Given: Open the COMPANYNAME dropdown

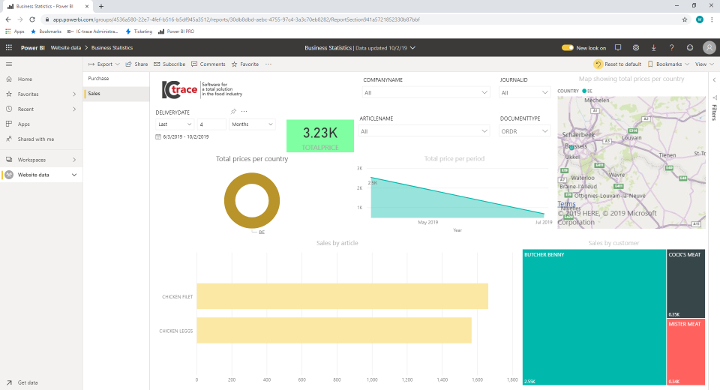Looking at the screenshot, I should click(426, 93).
